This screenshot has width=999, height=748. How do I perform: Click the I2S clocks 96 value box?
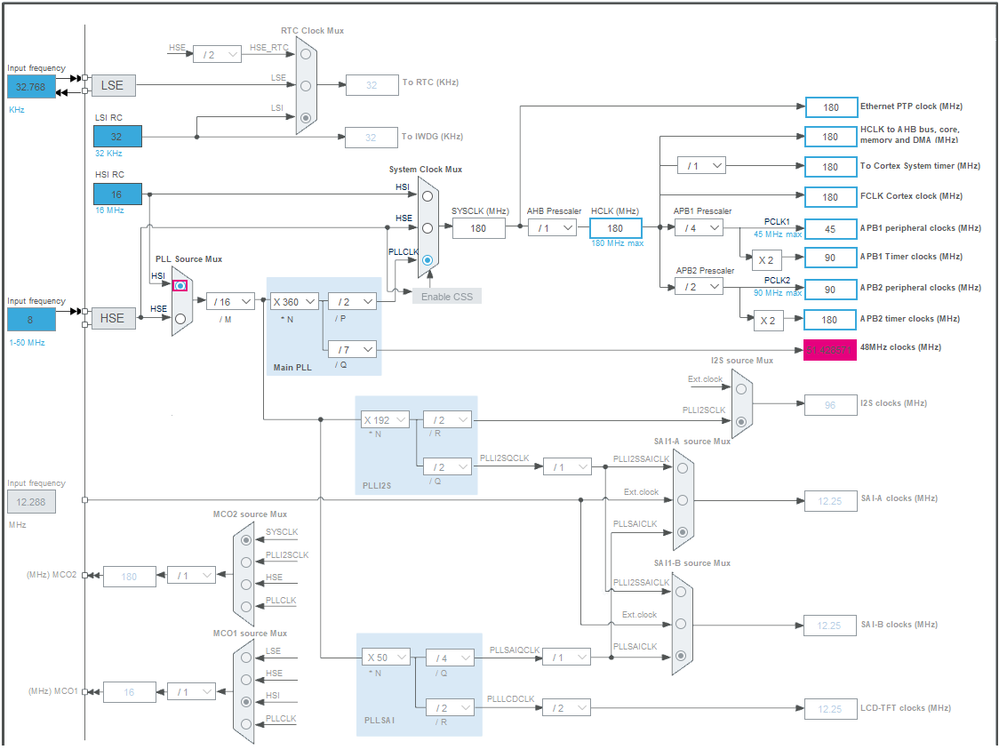point(830,405)
